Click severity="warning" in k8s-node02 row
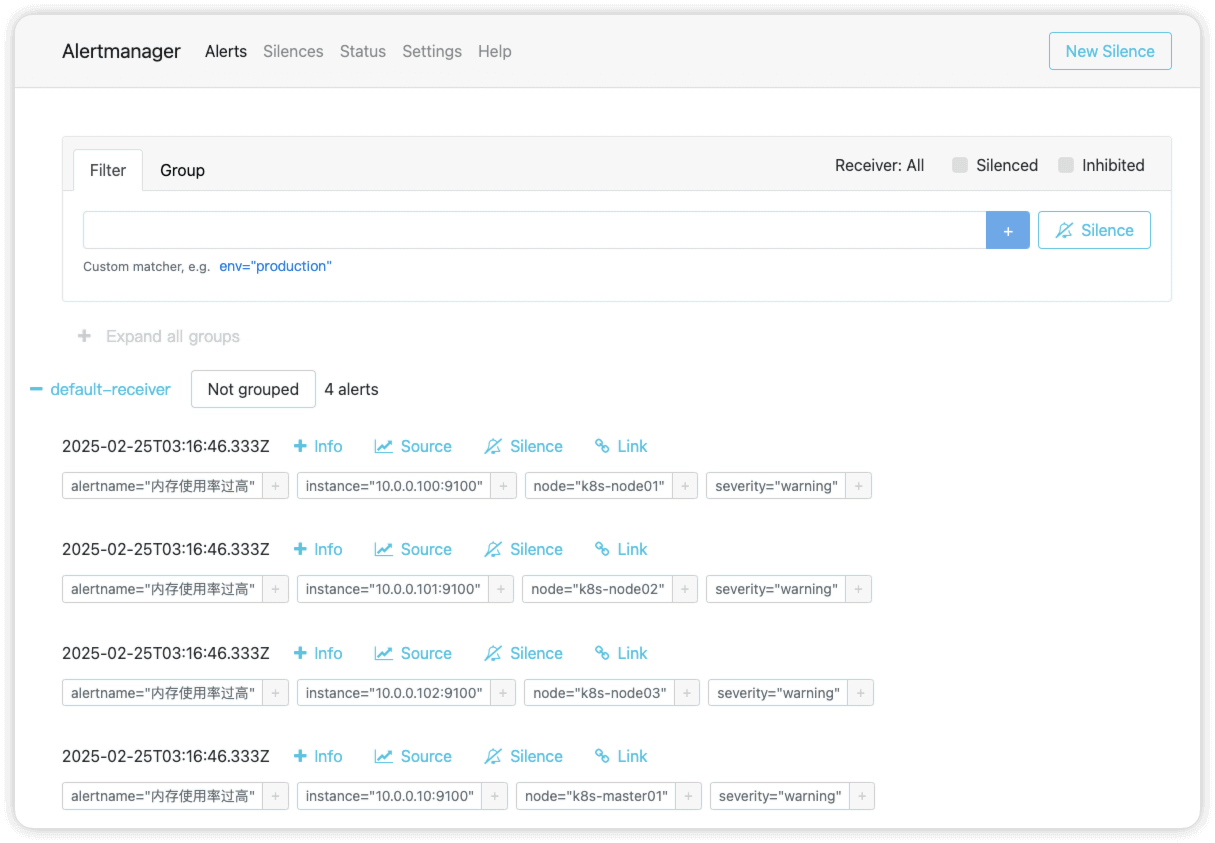 (776, 589)
